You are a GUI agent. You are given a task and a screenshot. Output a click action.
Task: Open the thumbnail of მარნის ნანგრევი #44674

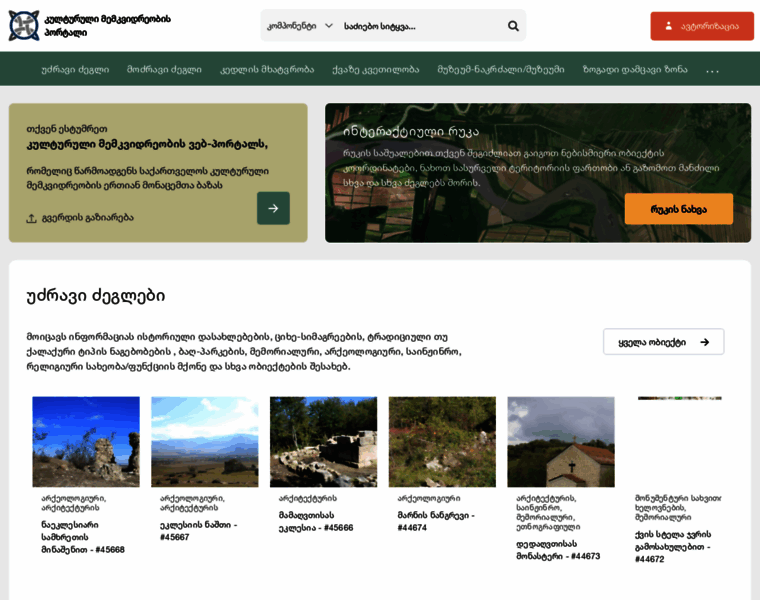pyautogui.click(x=442, y=442)
